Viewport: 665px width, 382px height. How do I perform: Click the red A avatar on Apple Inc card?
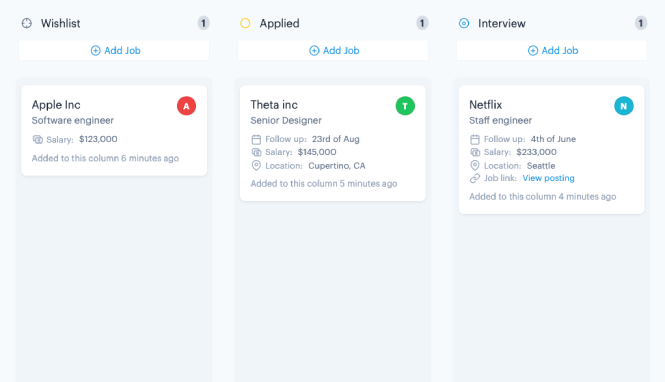187,106
